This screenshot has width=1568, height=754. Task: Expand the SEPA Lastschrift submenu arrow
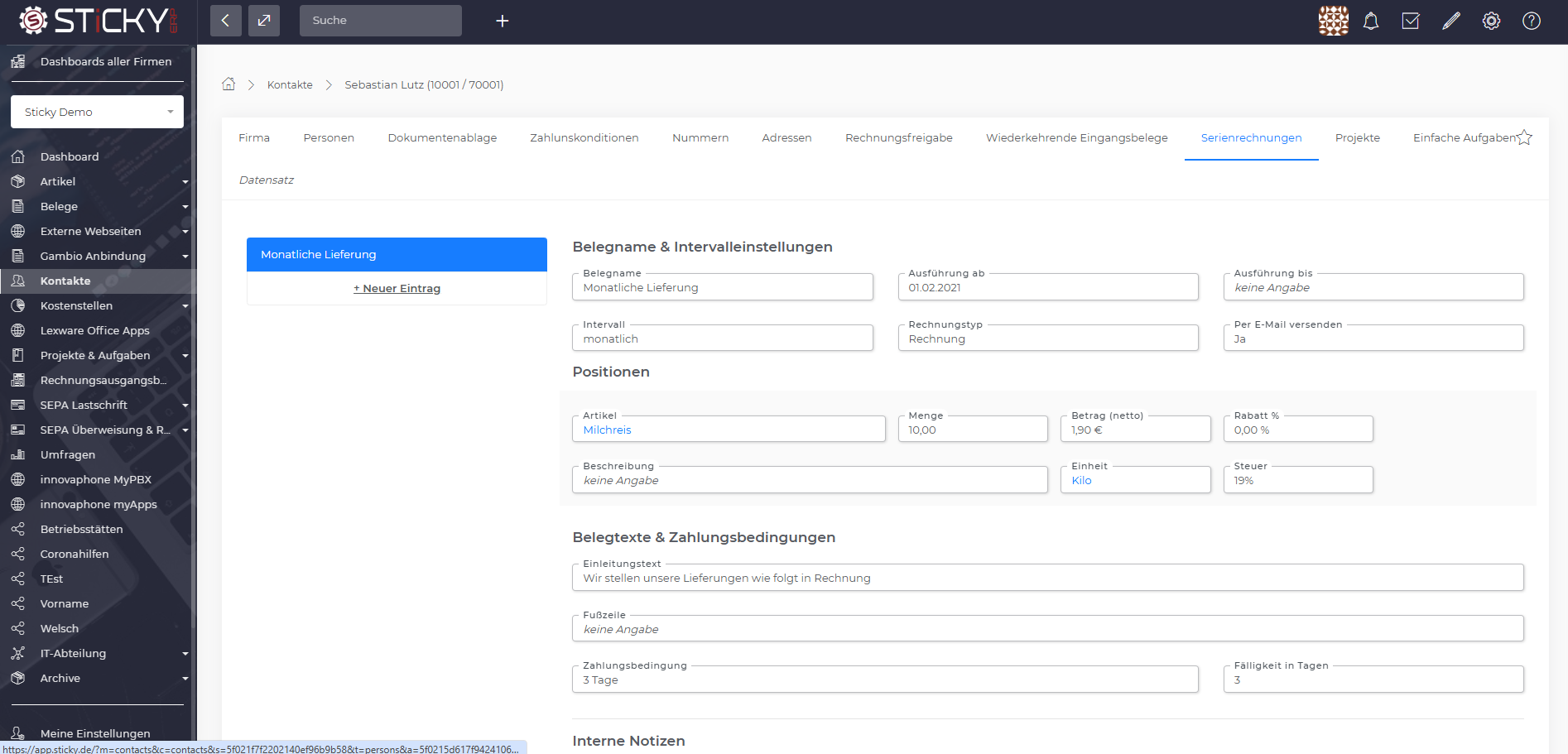[x=185, y=405]
